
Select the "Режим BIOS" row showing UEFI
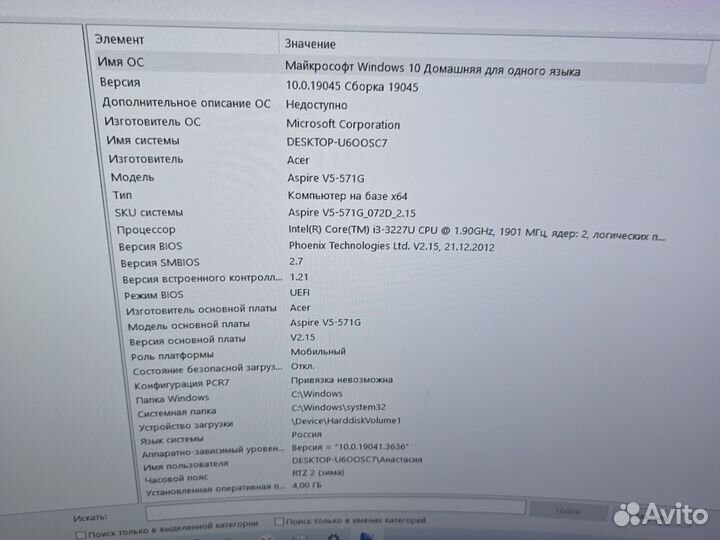pyautogui.click(x=153, y=295)
